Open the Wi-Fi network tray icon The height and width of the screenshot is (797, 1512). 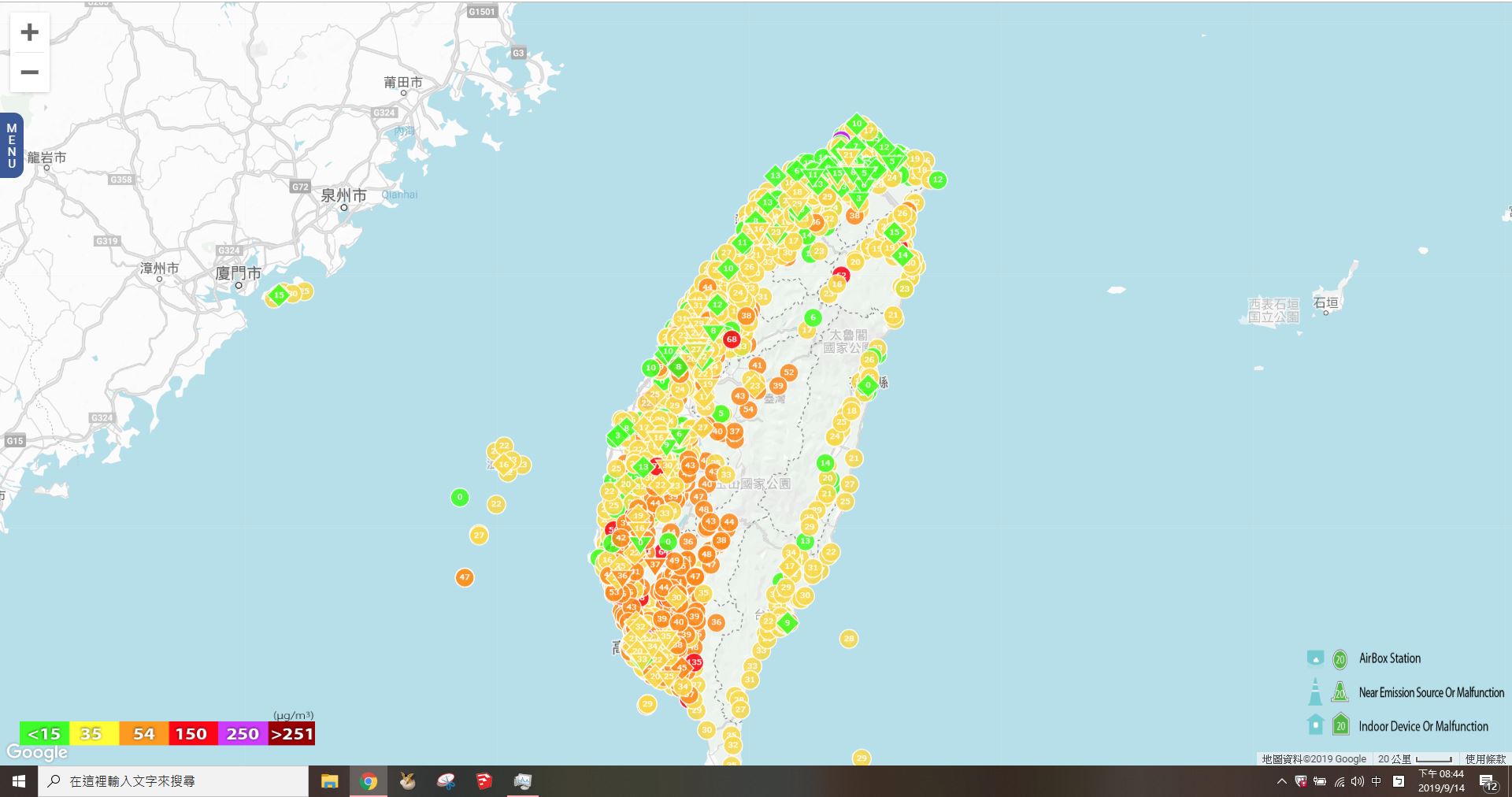(x=1339, y=781)
